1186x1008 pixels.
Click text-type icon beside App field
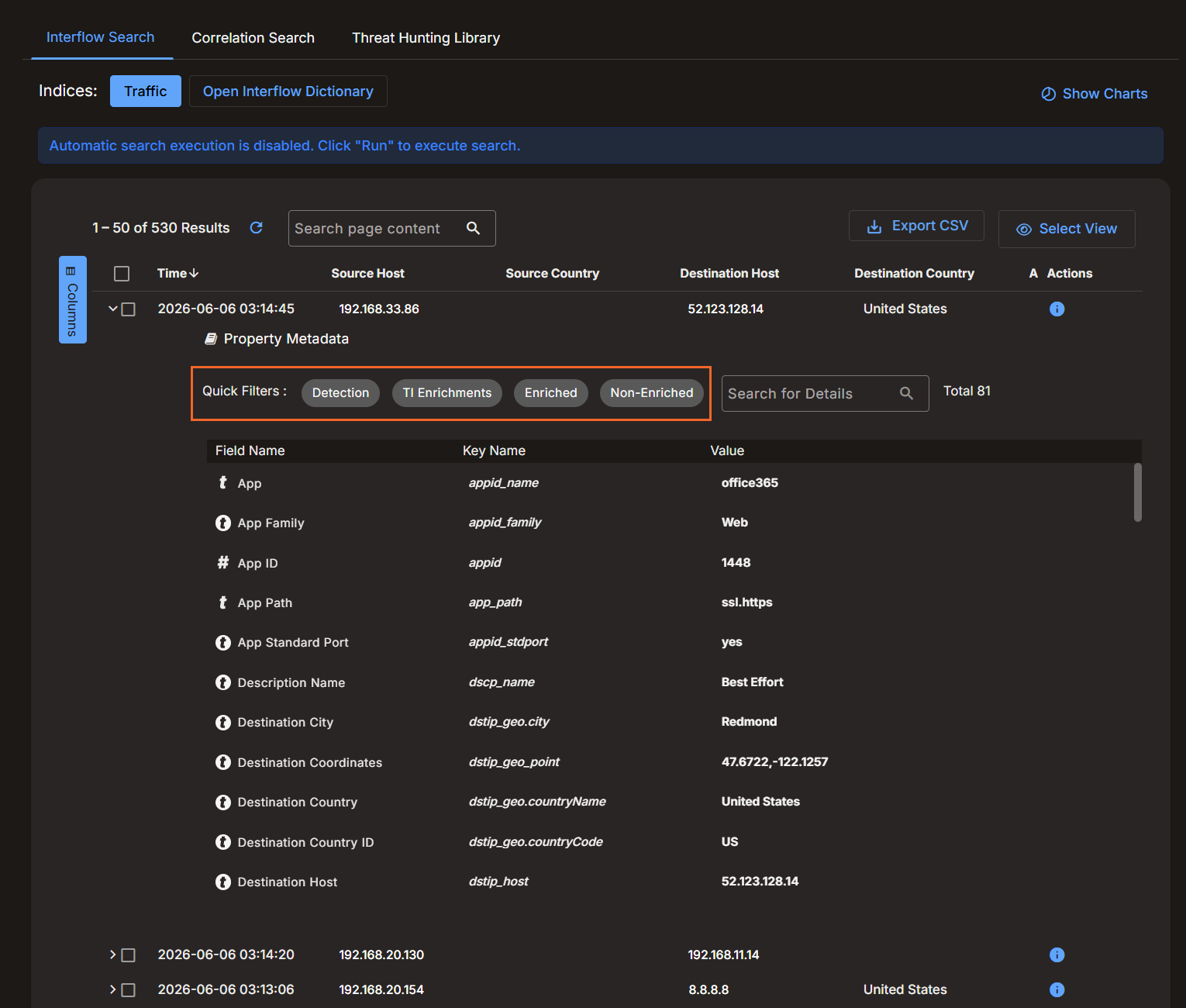223,482
